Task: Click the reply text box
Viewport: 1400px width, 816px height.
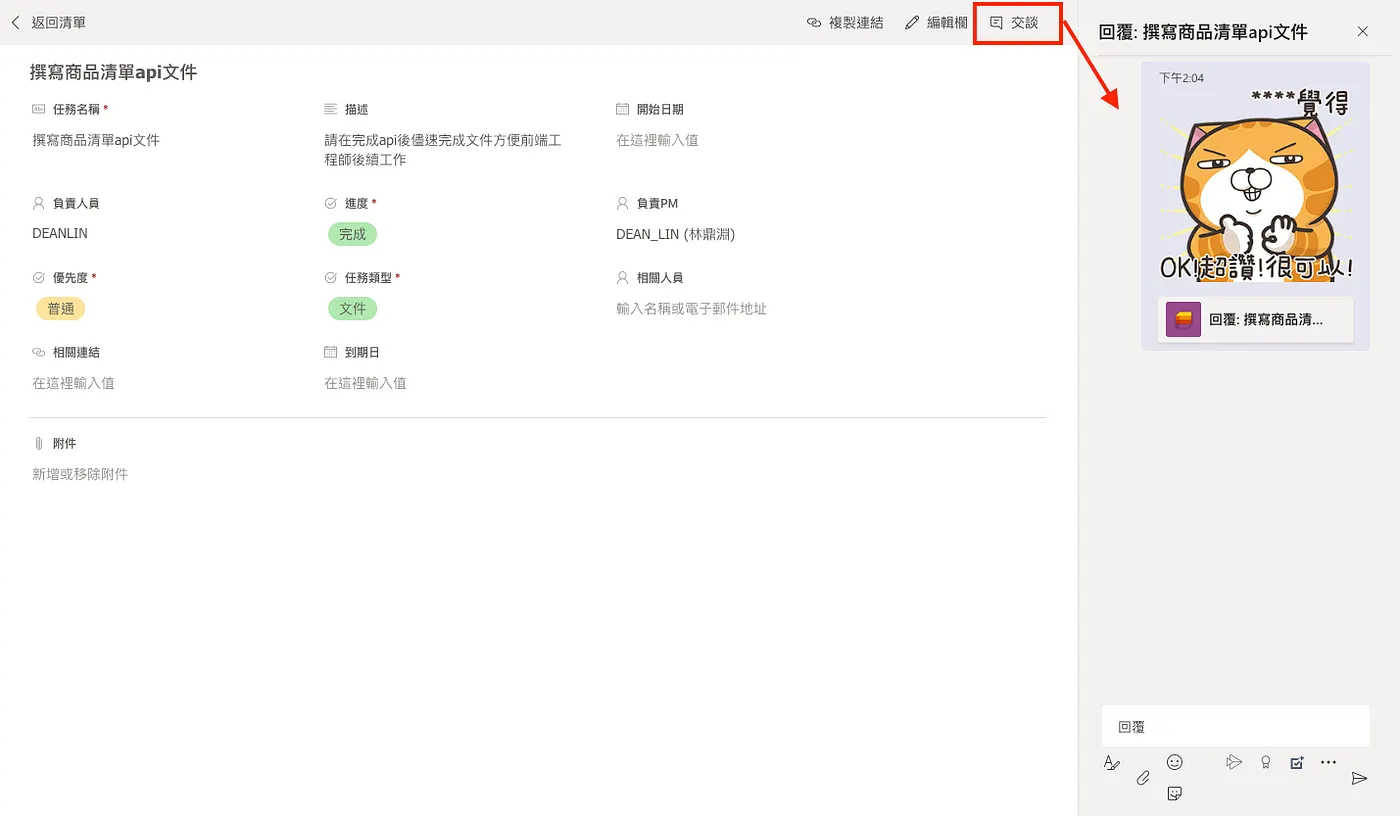Action: (x=1235, y=726)
